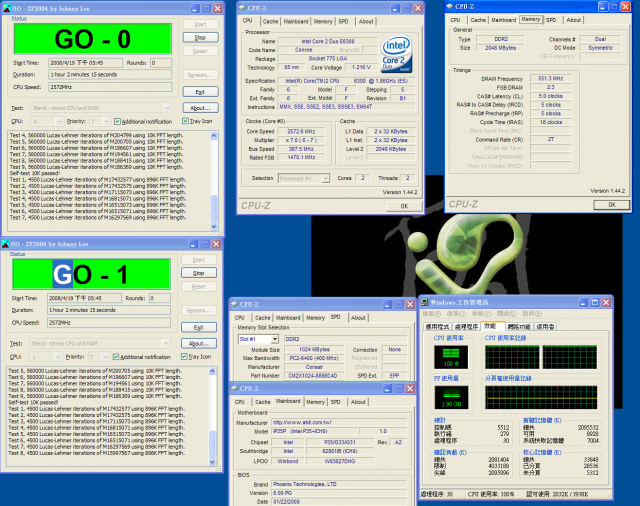Click About in GO - 1 window
Viewport: 640px width, 506px height.
pos(198,343)
